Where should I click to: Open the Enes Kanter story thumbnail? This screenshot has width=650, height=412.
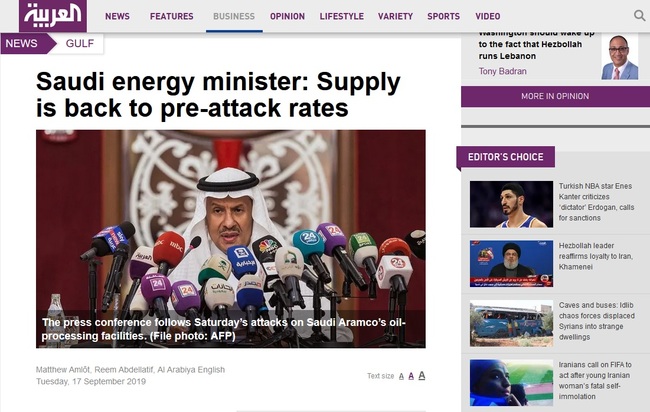[x=511, y=204]
